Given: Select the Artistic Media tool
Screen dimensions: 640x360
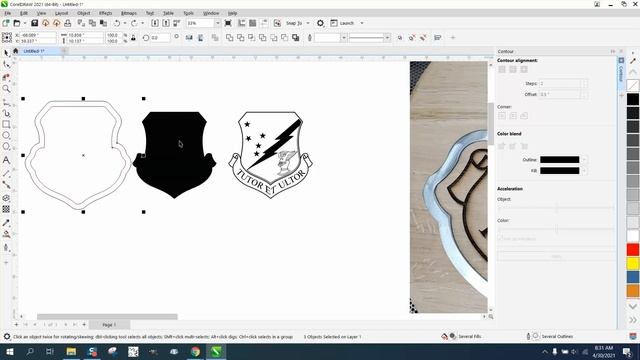Looking at the screenshot, I should (6, 113).
